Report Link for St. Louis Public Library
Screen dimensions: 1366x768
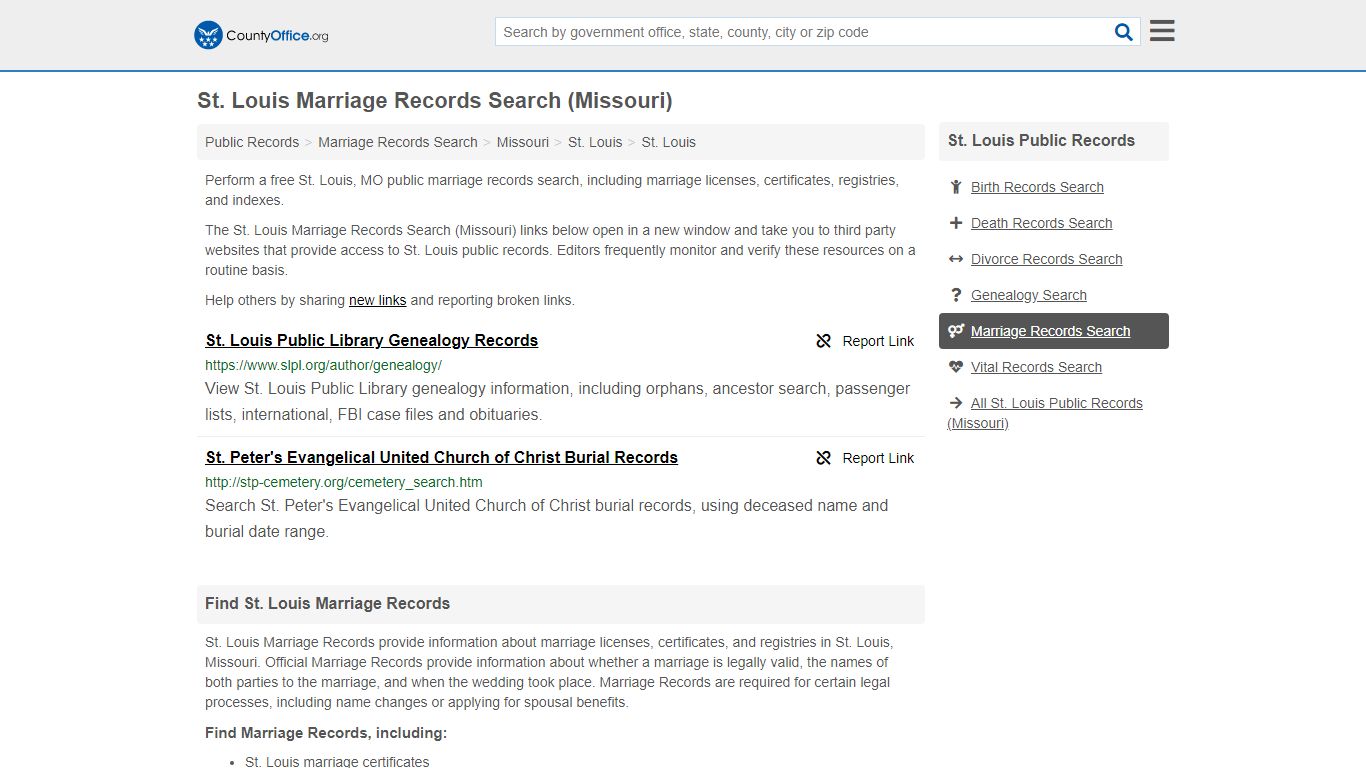point(865,341)
